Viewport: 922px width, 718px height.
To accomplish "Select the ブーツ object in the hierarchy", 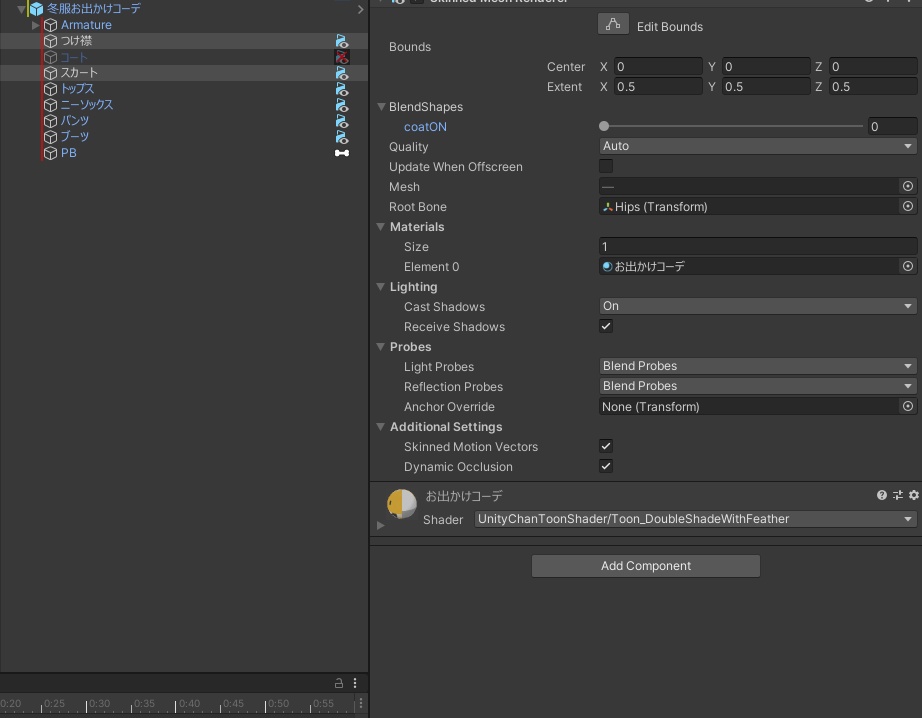I will (75, 136).
